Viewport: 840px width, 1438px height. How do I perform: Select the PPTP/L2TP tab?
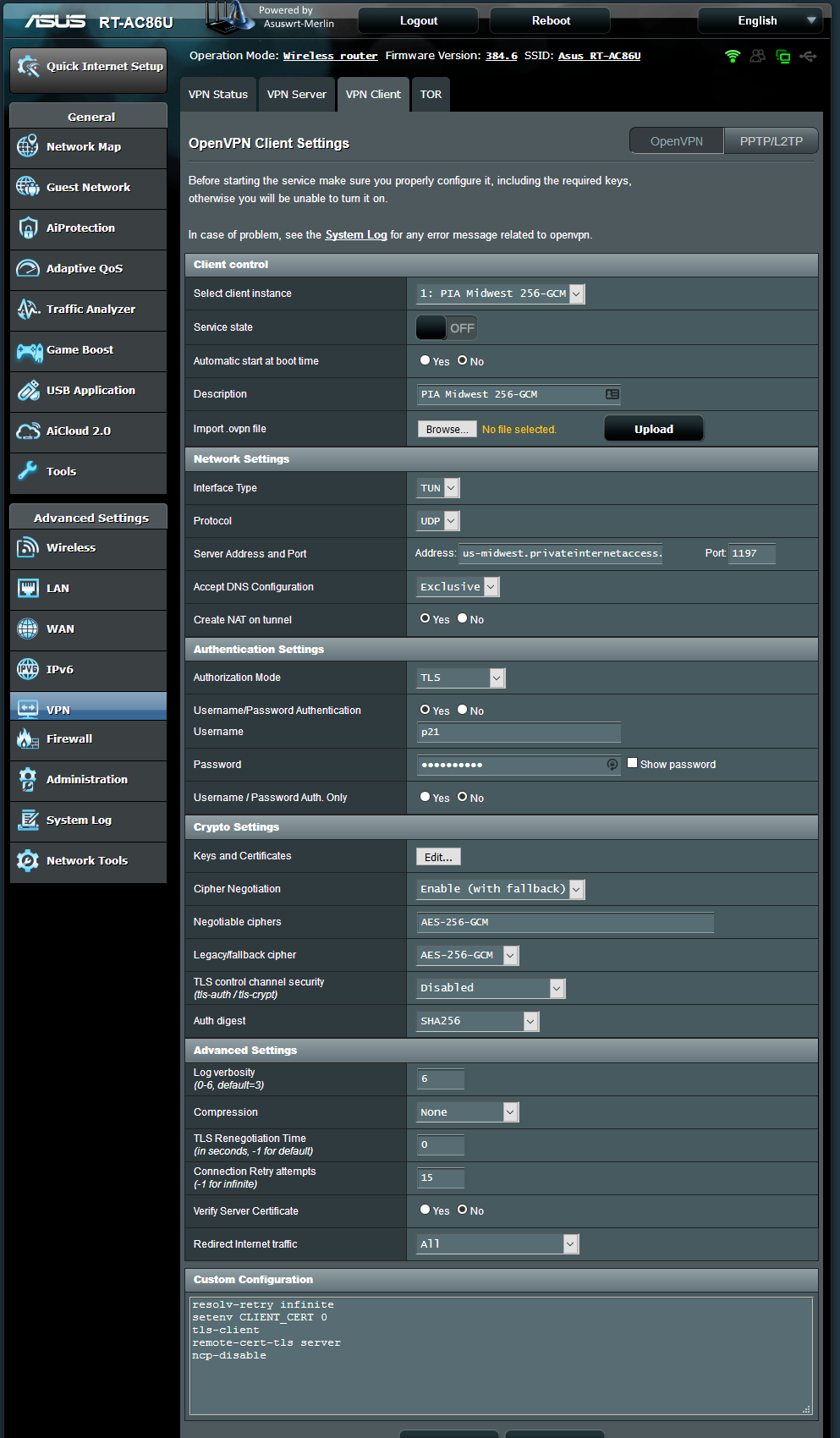tap(771, 141)
